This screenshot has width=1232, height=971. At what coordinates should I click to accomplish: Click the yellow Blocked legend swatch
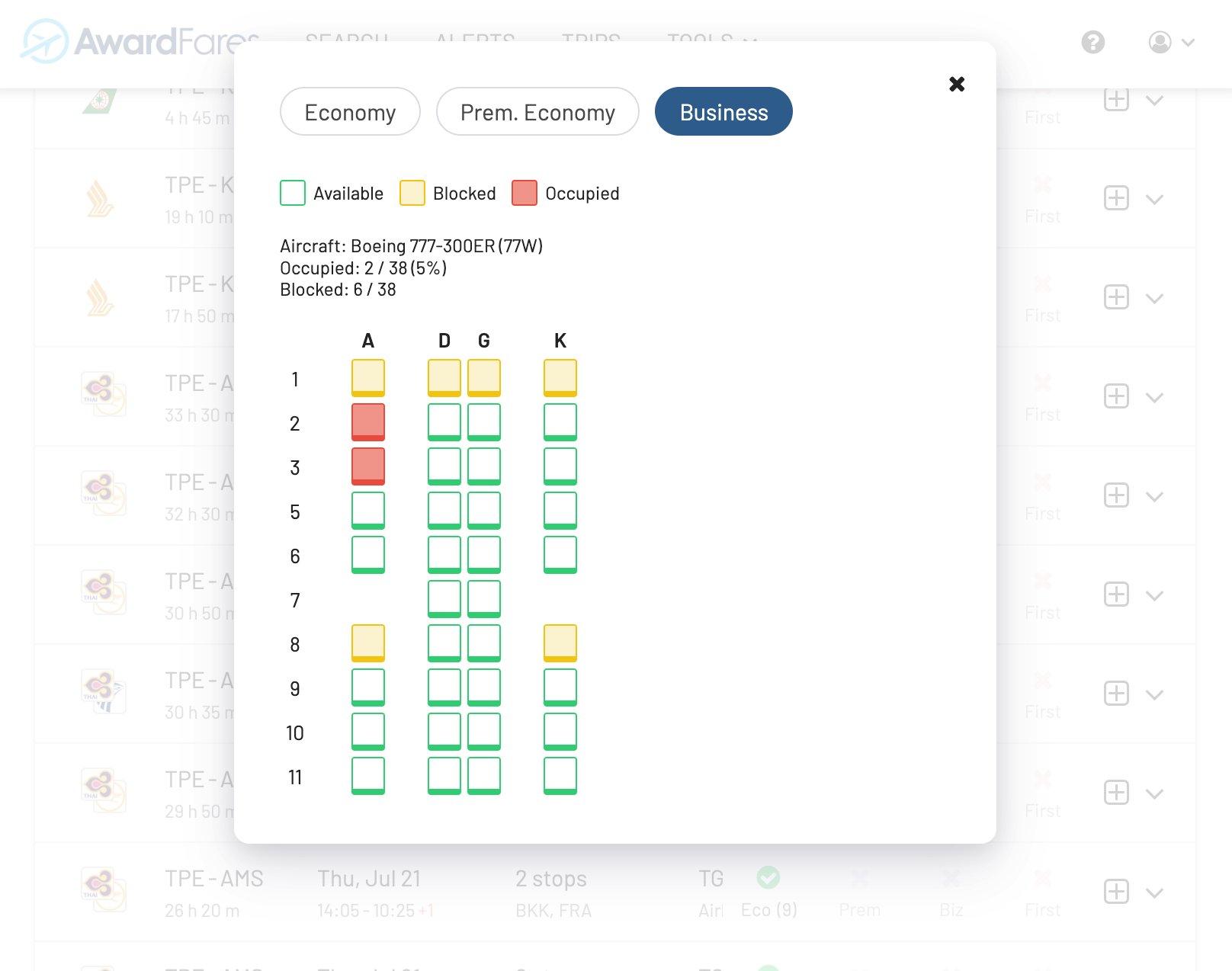pyautogui.click(x=412, y=193)
